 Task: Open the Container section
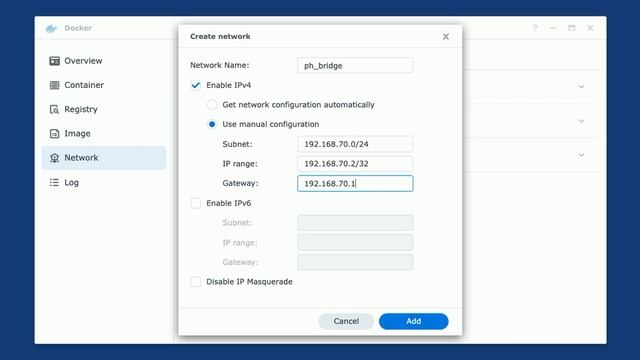(104, 85)
